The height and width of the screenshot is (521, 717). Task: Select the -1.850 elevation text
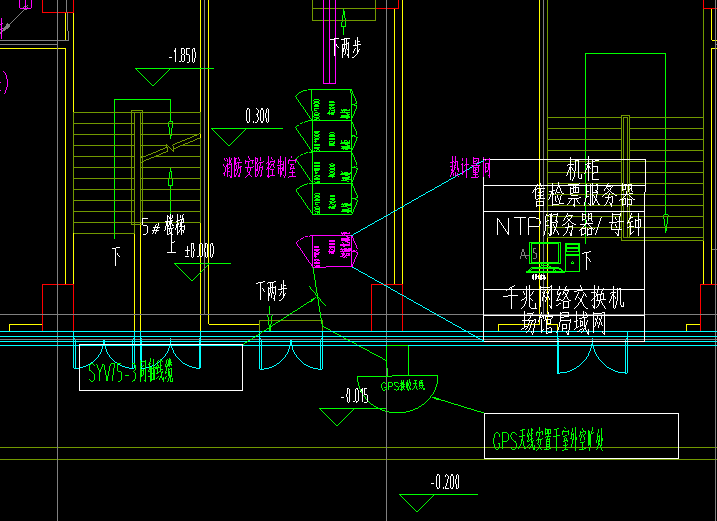(182, 56)
